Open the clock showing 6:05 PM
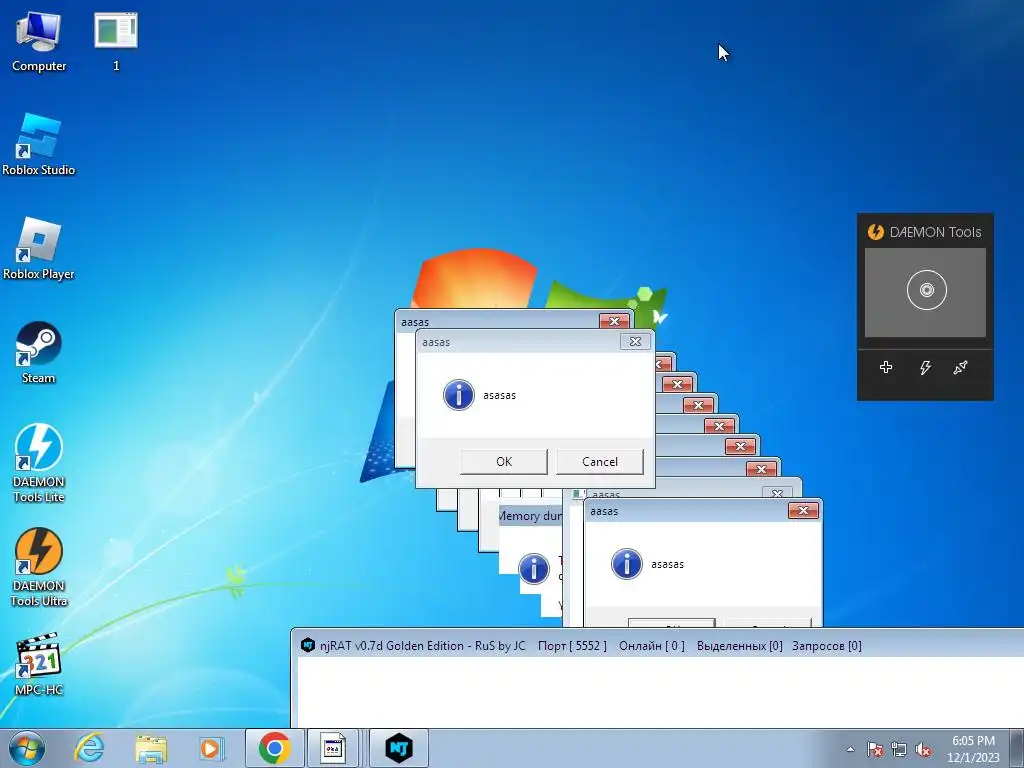Screen dimensions: 1024x768 tap(973, 749)
